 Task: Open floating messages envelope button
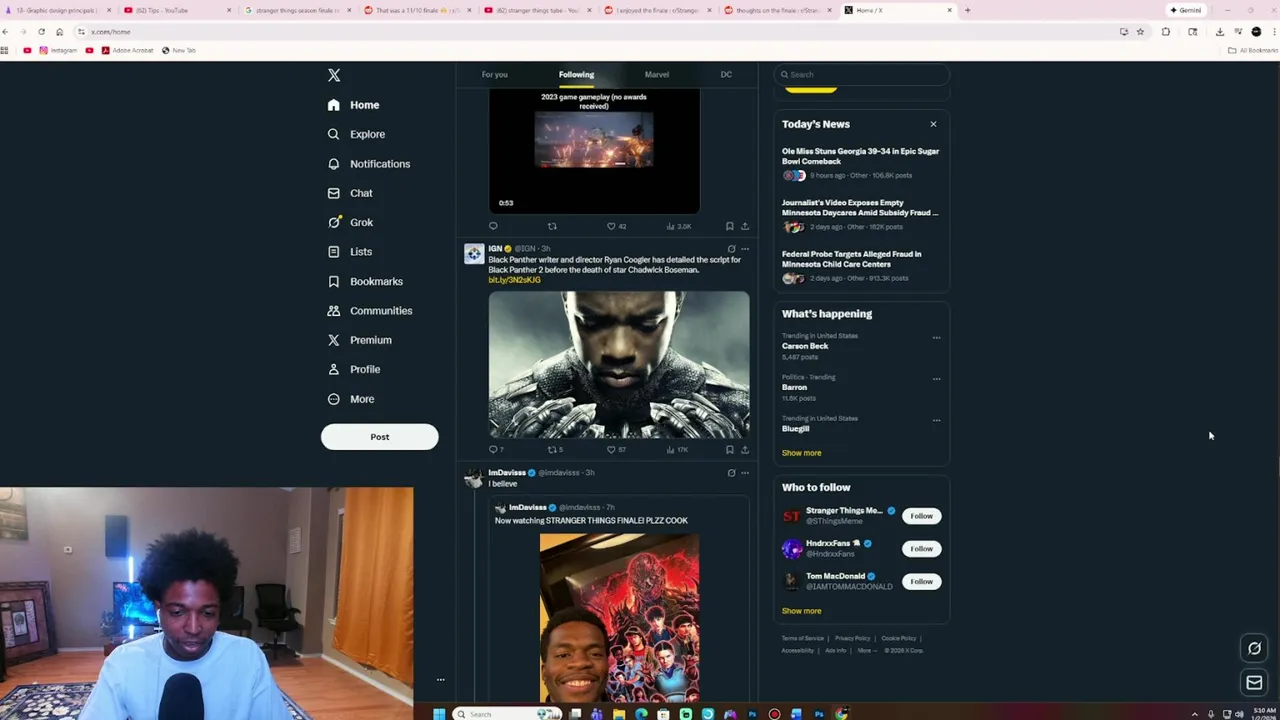pos(1254,683)
